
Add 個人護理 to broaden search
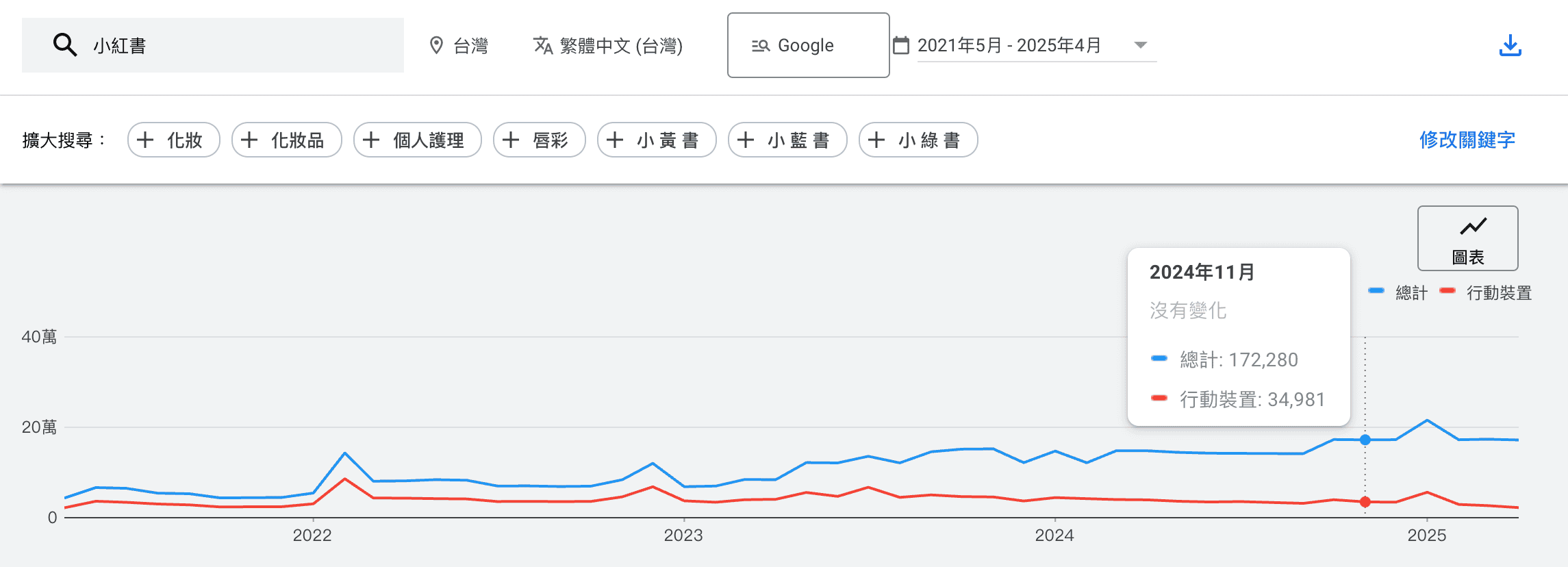pos(418,140)
